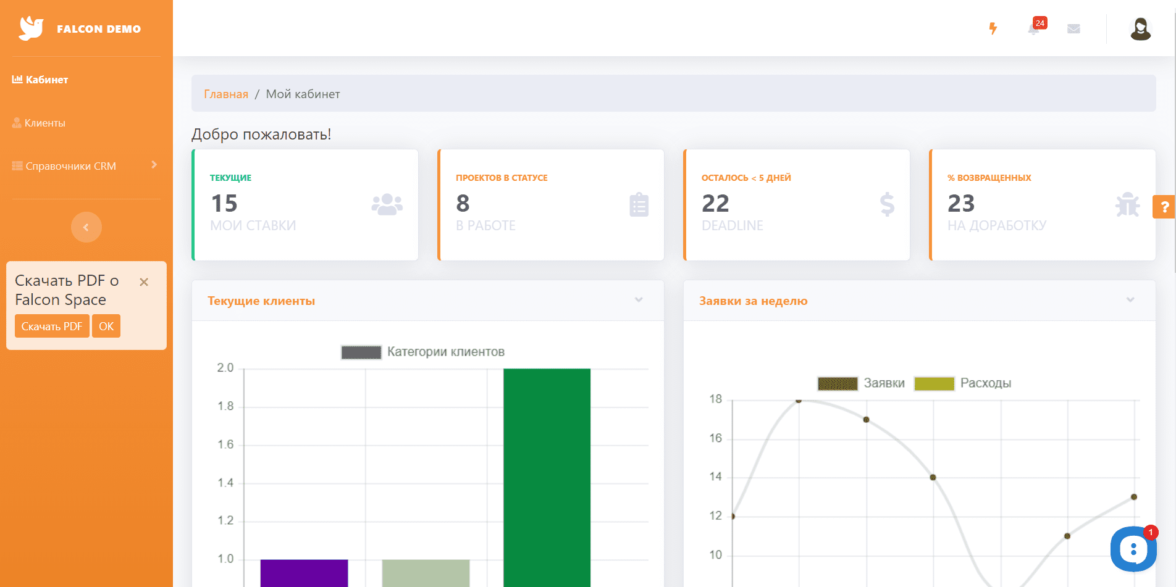Open the user avatar profile menu
Screen dimensions: 1176x587
point(1140,29)
